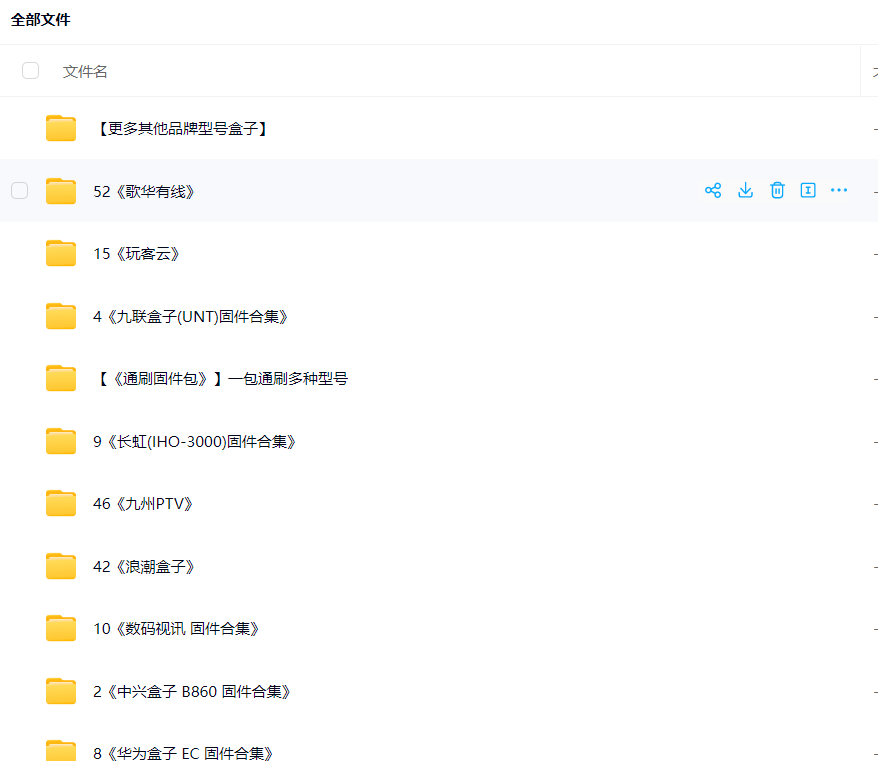Toggle the select-all checkbox in header
Screen dimensions: 878x761
30,71
